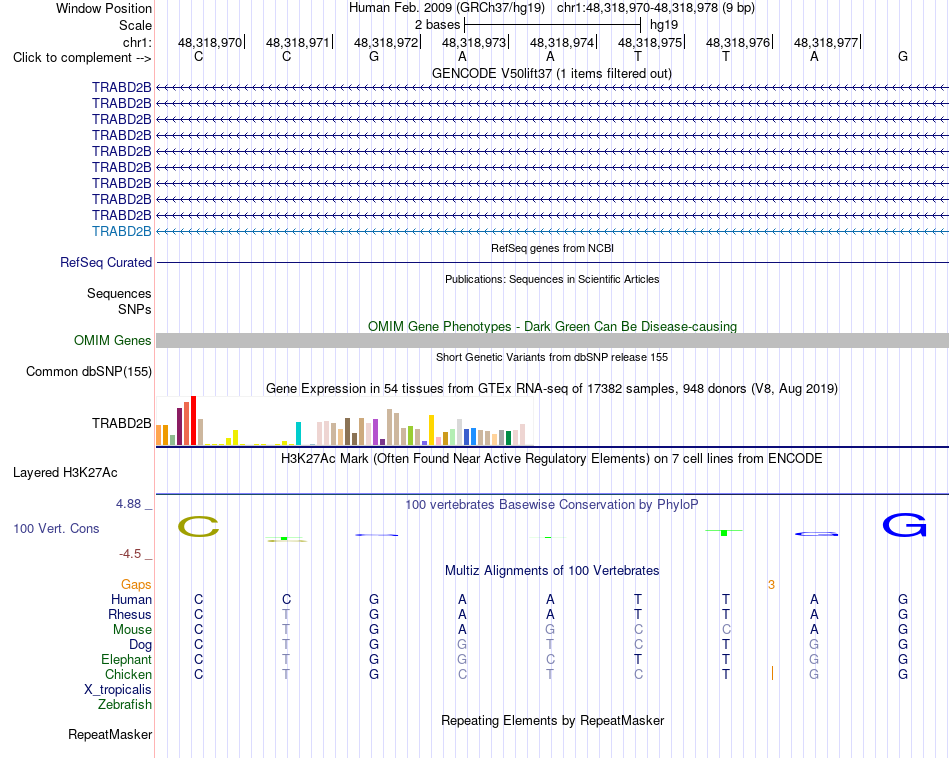Click the large blue G conservation logo
This screenshot has width=950, height=758.
(905, 525)
